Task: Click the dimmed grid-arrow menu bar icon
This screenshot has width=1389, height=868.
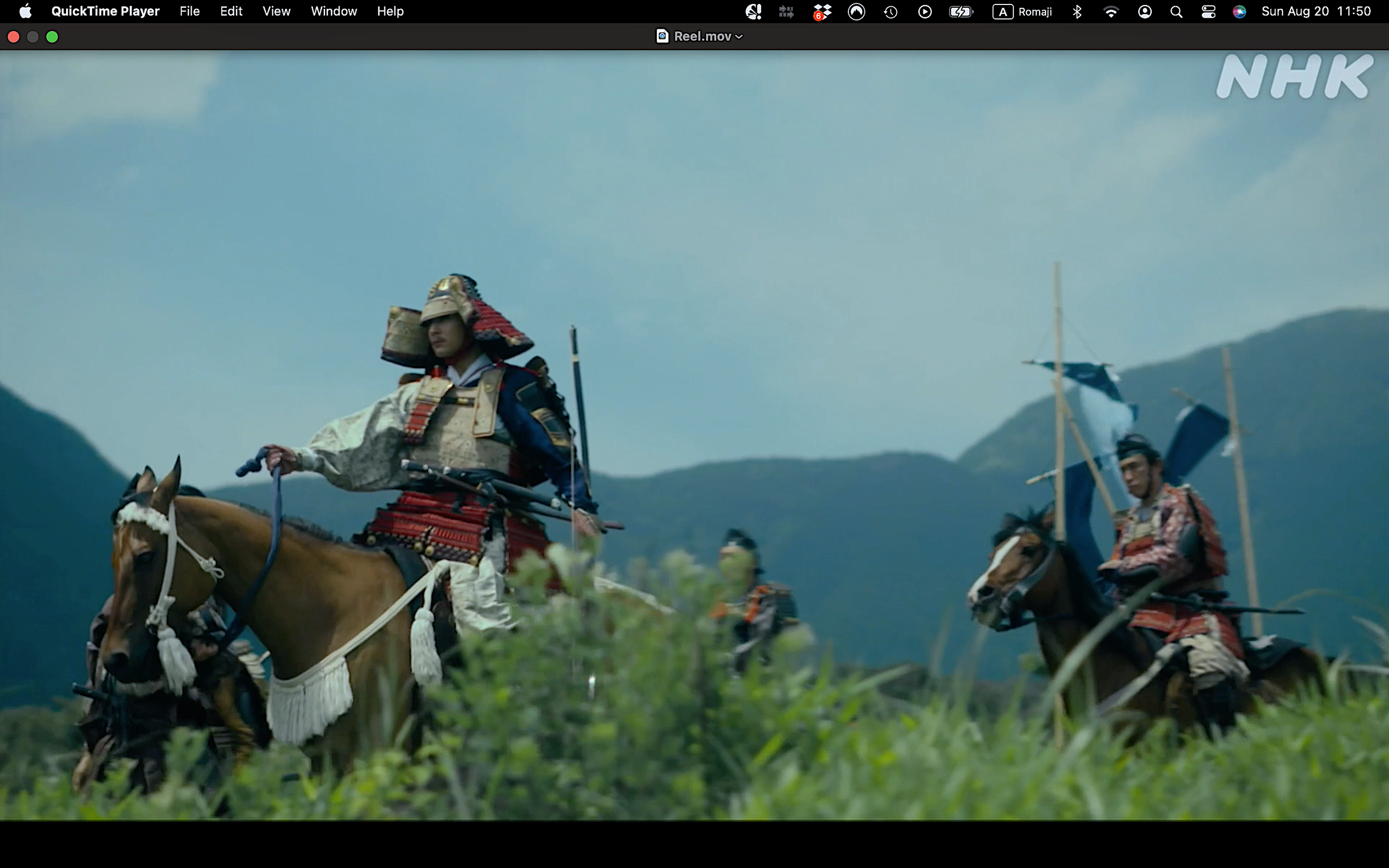Action: [x=787, y=12]
